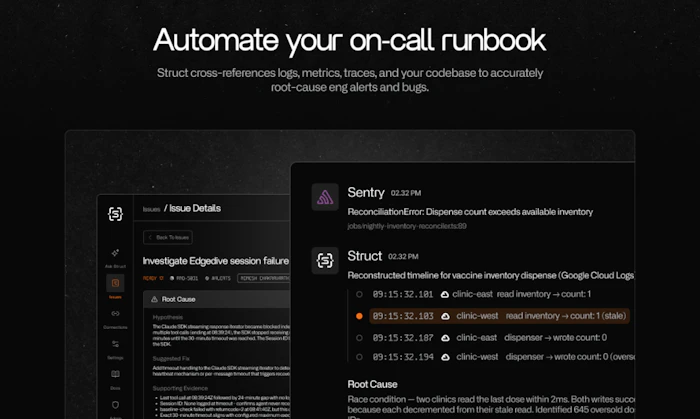Select the Issues sidebar icon
The width and height of the screenshot is (700, 419).
(x=115, y=283)
